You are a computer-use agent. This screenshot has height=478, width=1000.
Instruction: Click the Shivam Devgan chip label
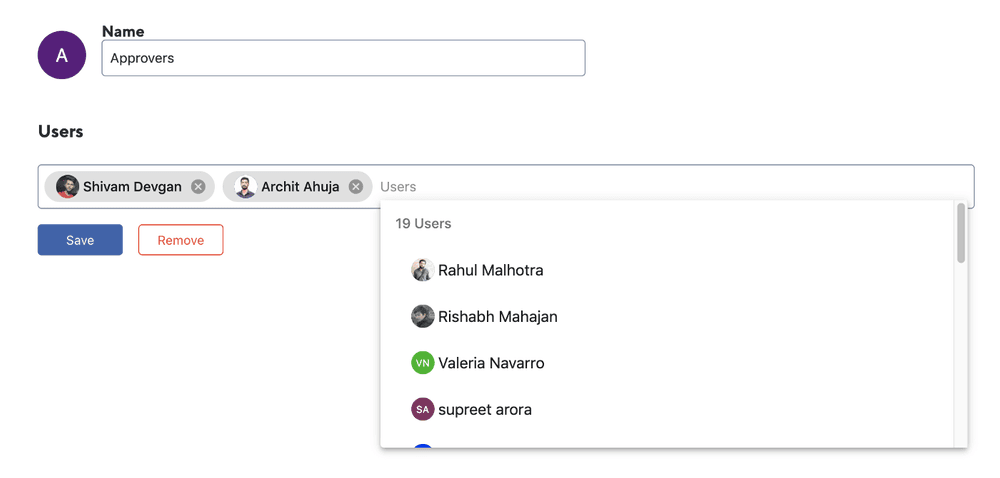click(x=132, y=187)
